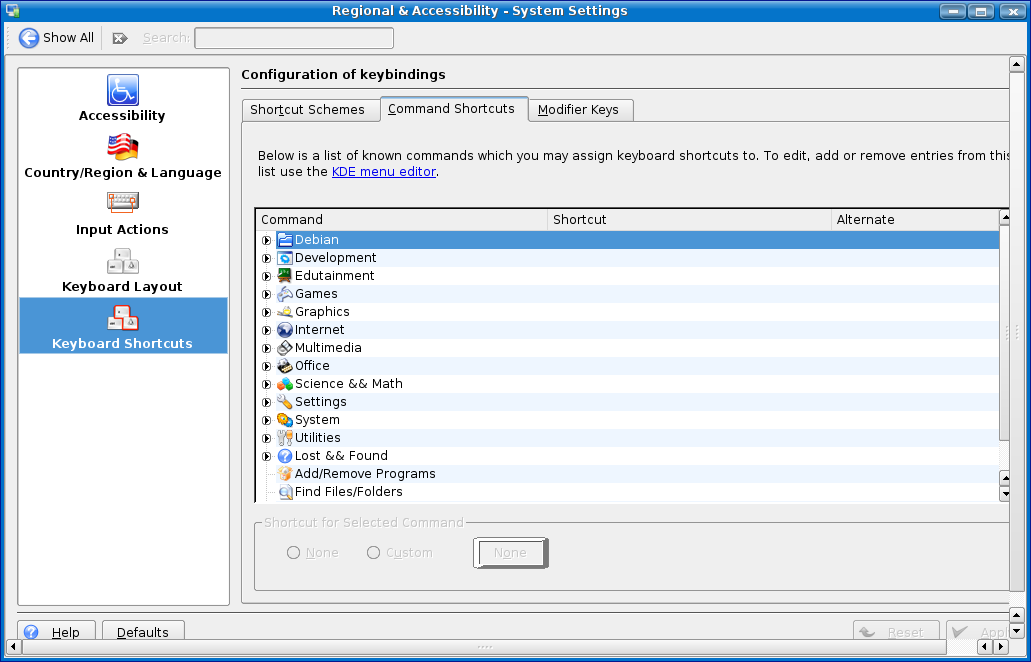Open the Modifier Keys tab
Screen dimensions: 1031x662
[578, 110]
